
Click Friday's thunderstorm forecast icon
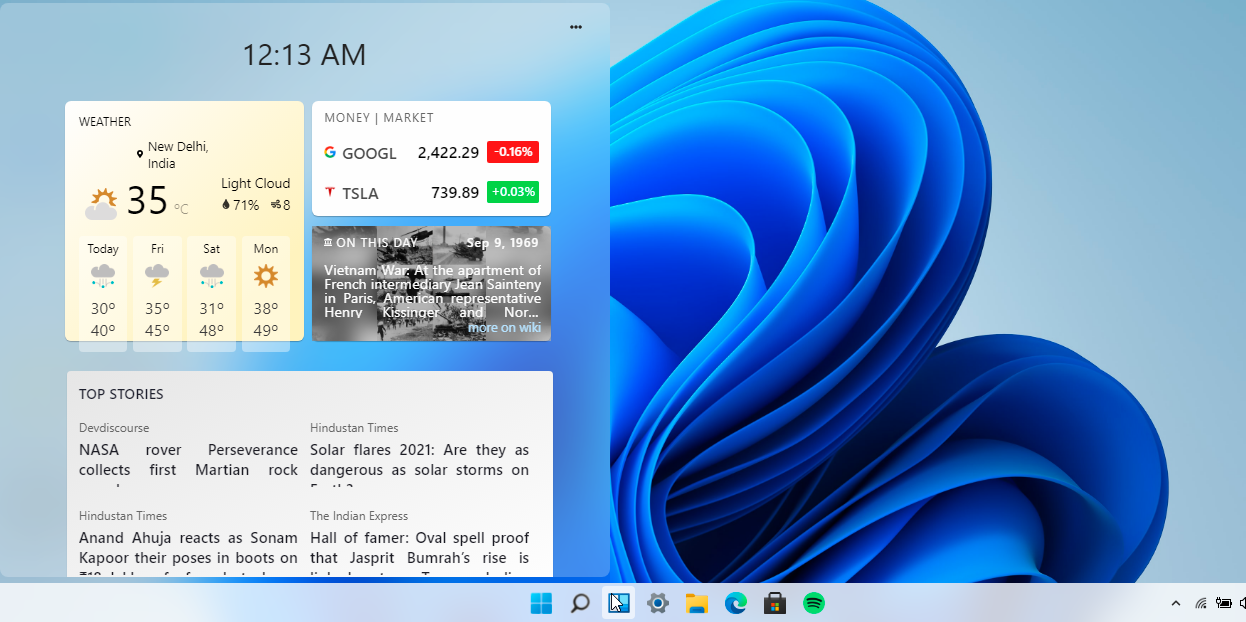click(x=157, y=275)
